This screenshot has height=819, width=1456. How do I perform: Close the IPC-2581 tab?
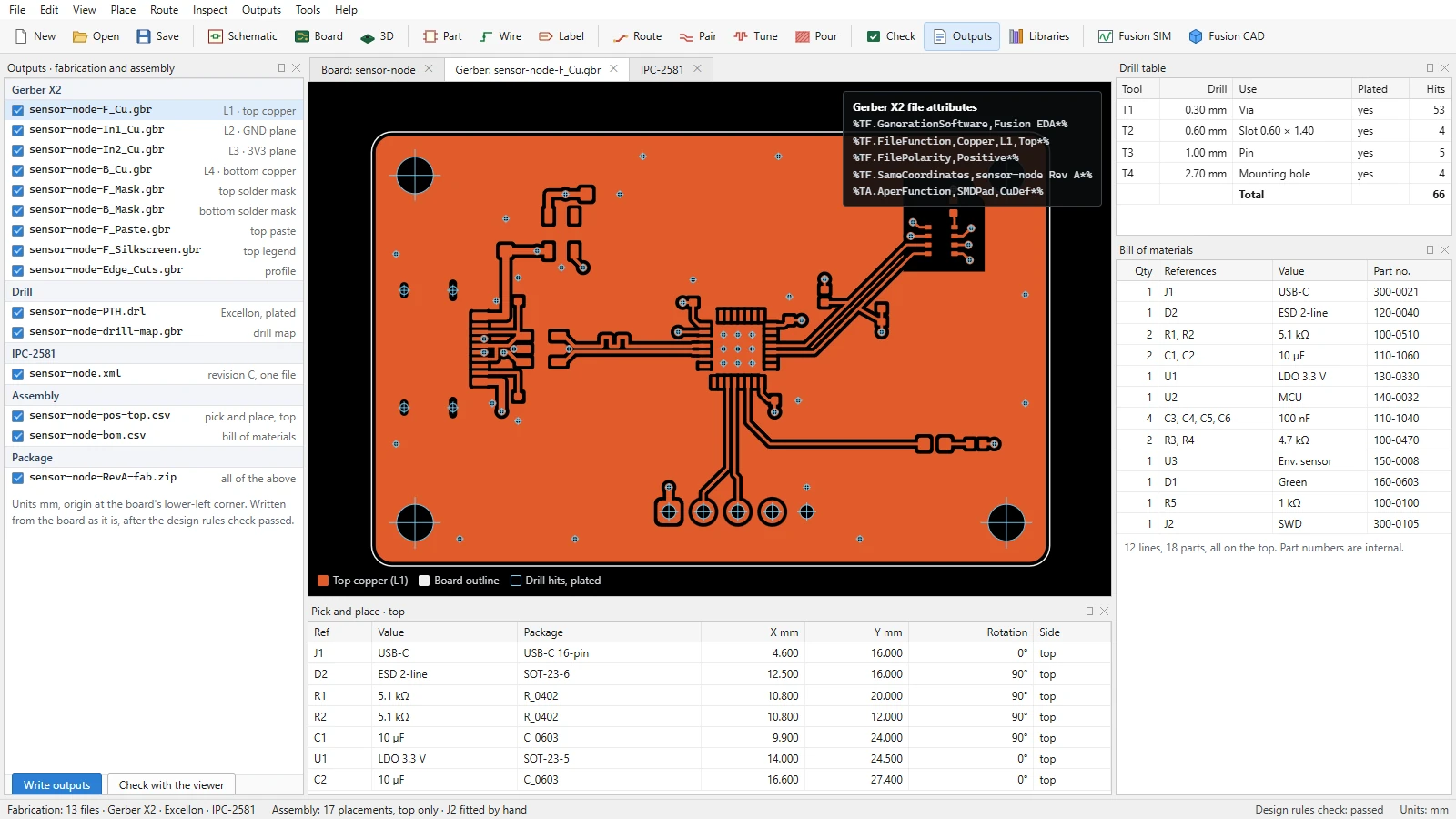pos(697,69)
